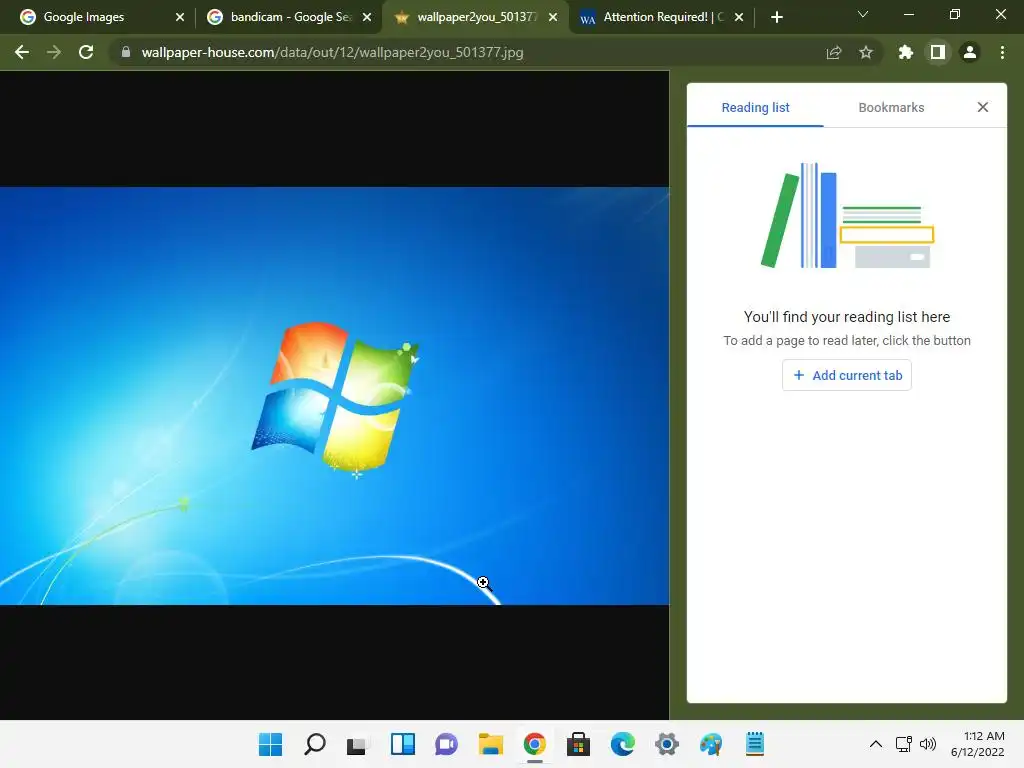Open the Chrome three-dot menu

tap(1002, 52)
